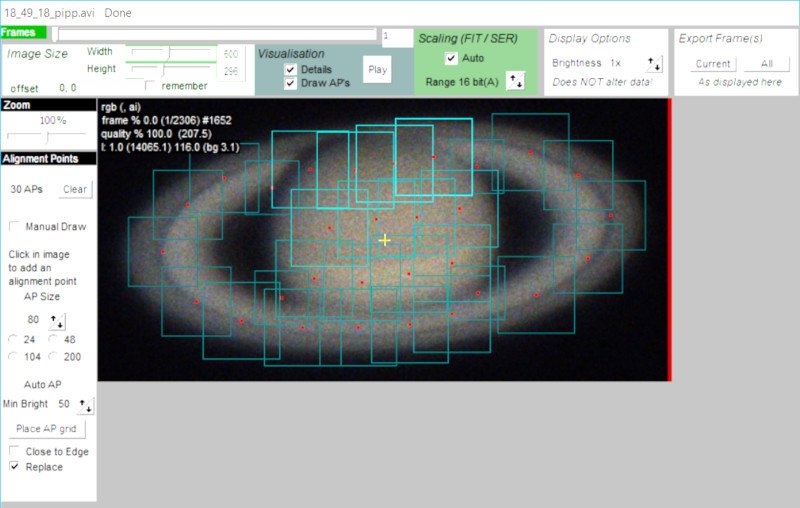Clear all alignment points
800x508 pixels.
(x=74, y=189)
